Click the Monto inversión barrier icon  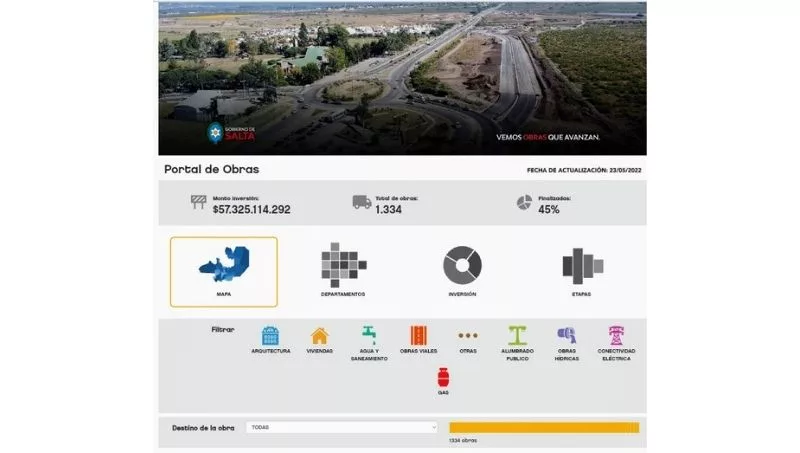[x=199, y=203]
